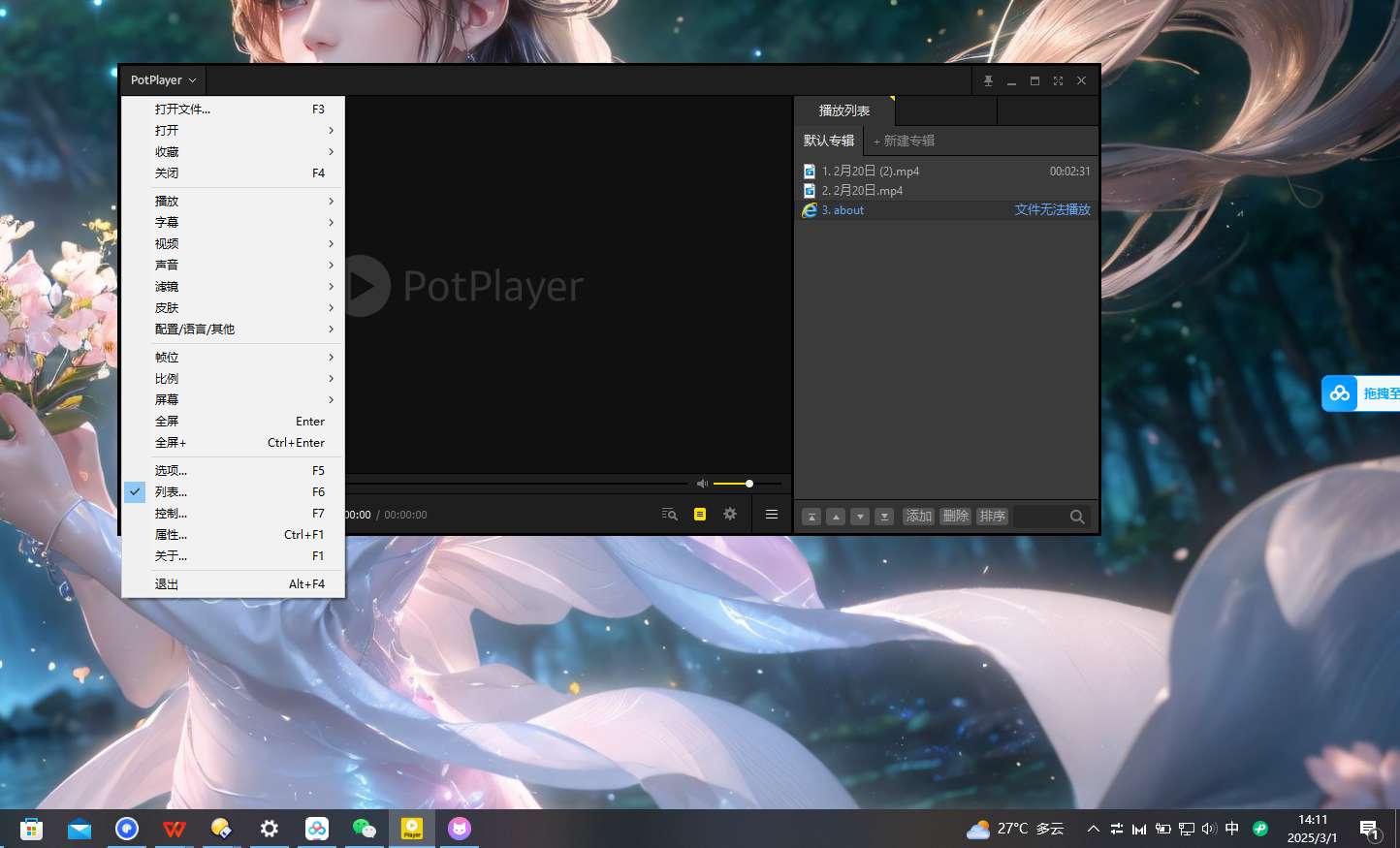This screenshot has width=1400, height=848.
Task: Move selected item to playlist top
Action: pyautogui.click(x=812, y=517)
